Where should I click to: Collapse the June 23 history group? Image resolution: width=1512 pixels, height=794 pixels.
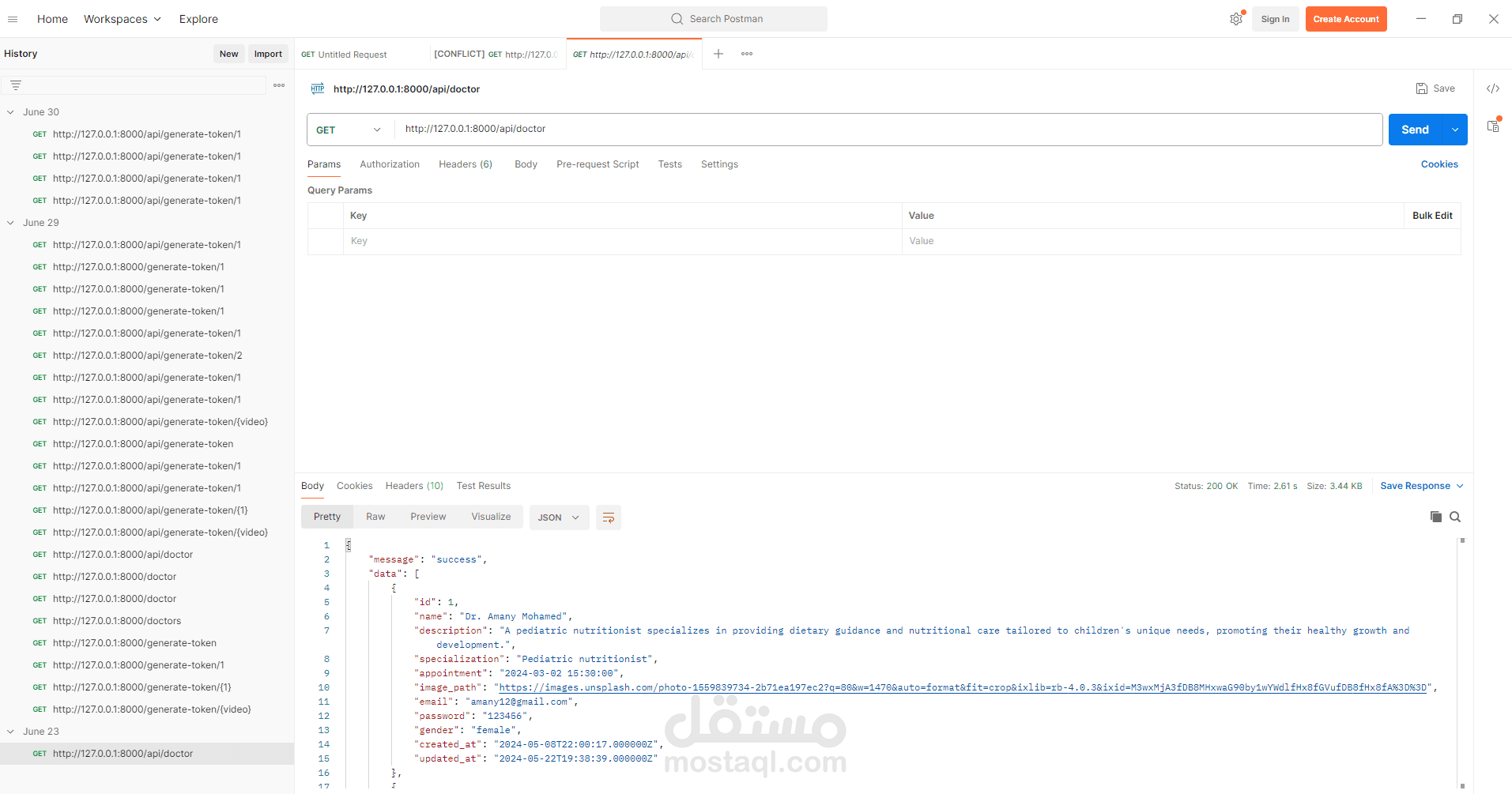click(11, 732)
